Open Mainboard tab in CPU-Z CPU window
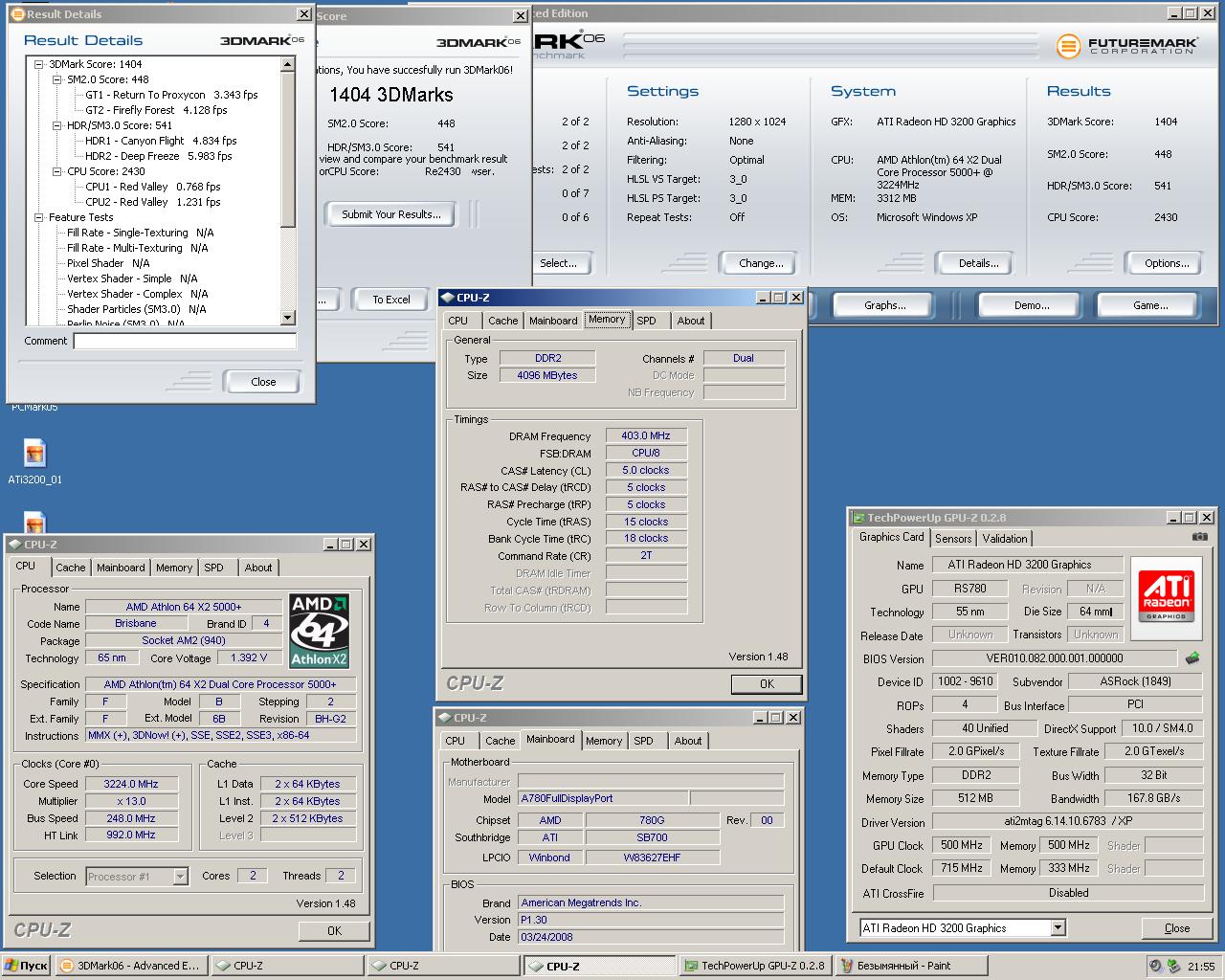 click(121, 568)
